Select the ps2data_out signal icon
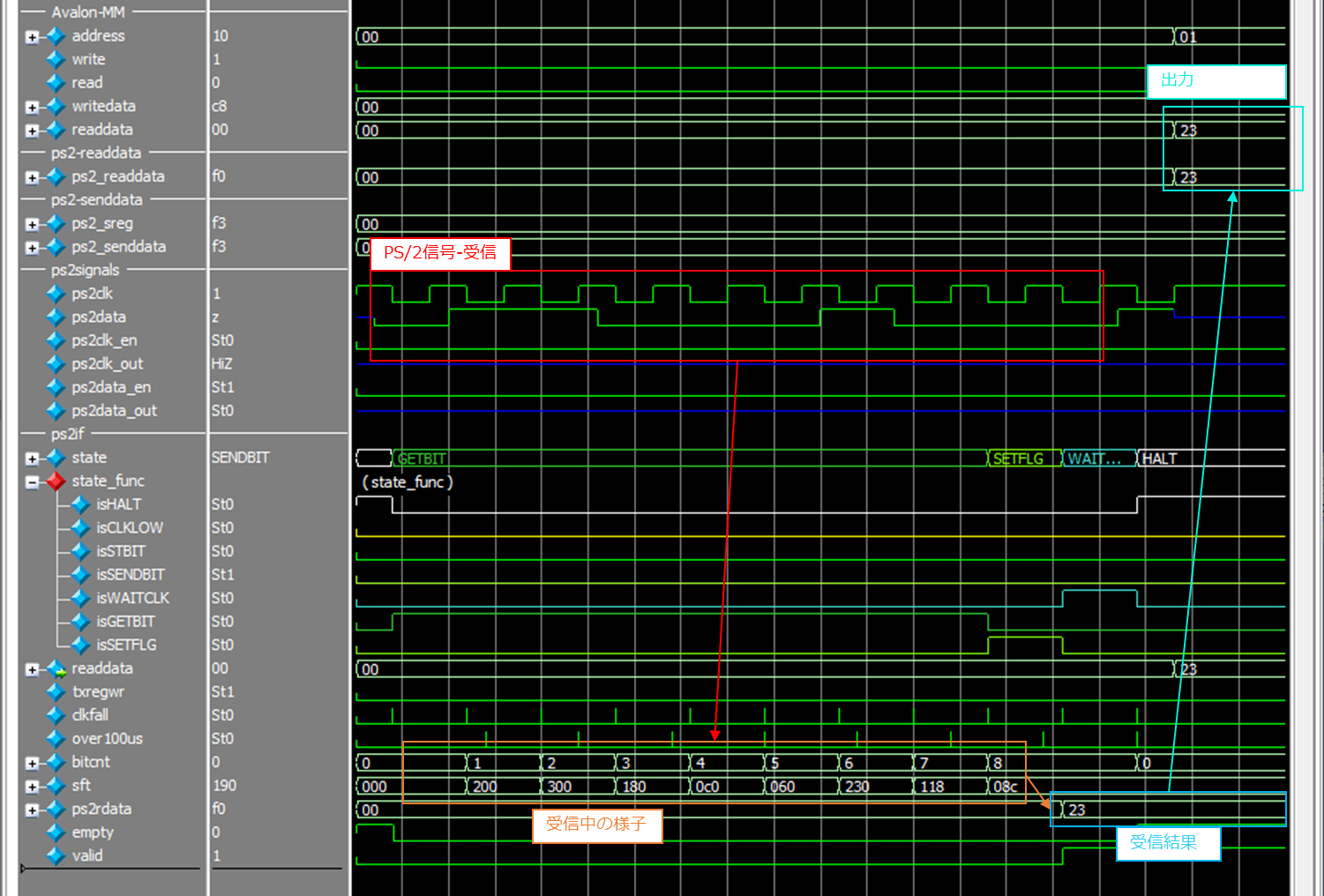The width and height of the screenshot is (1324, 896). pyautogui.click(x=56, y=410)
